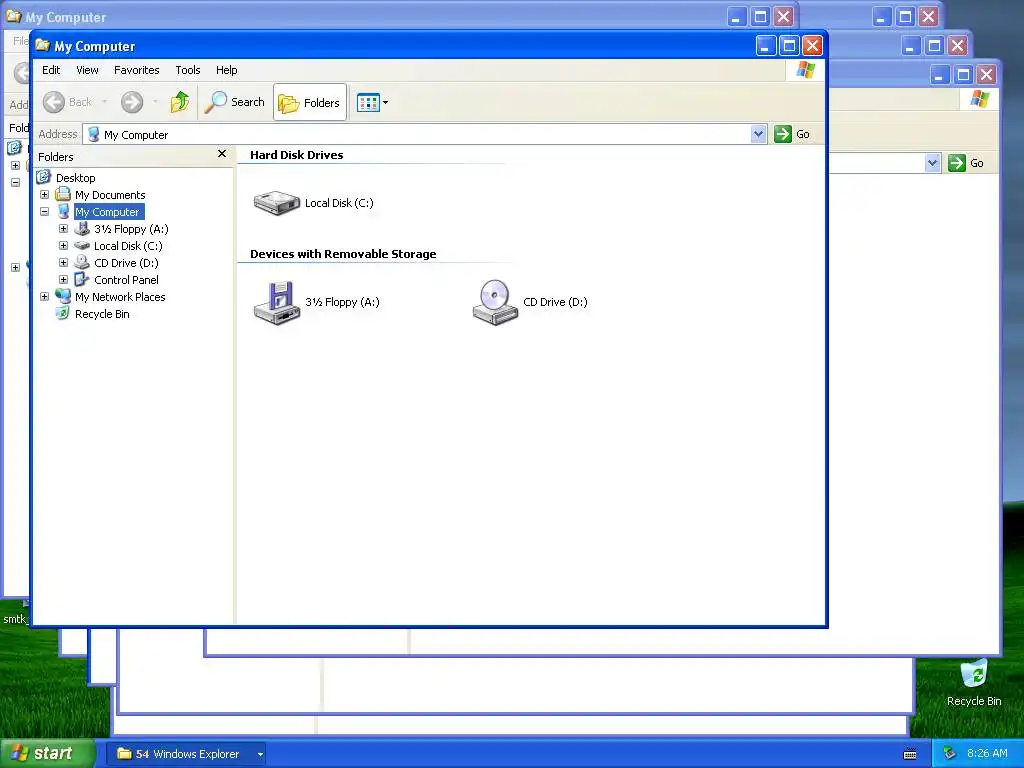Expand CD Drive (D:) tree node

coord(63,263)
